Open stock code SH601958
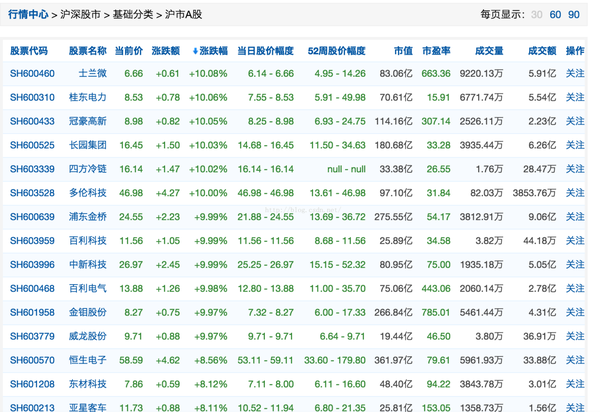600x412 pixels. click(x=32, y=313)
